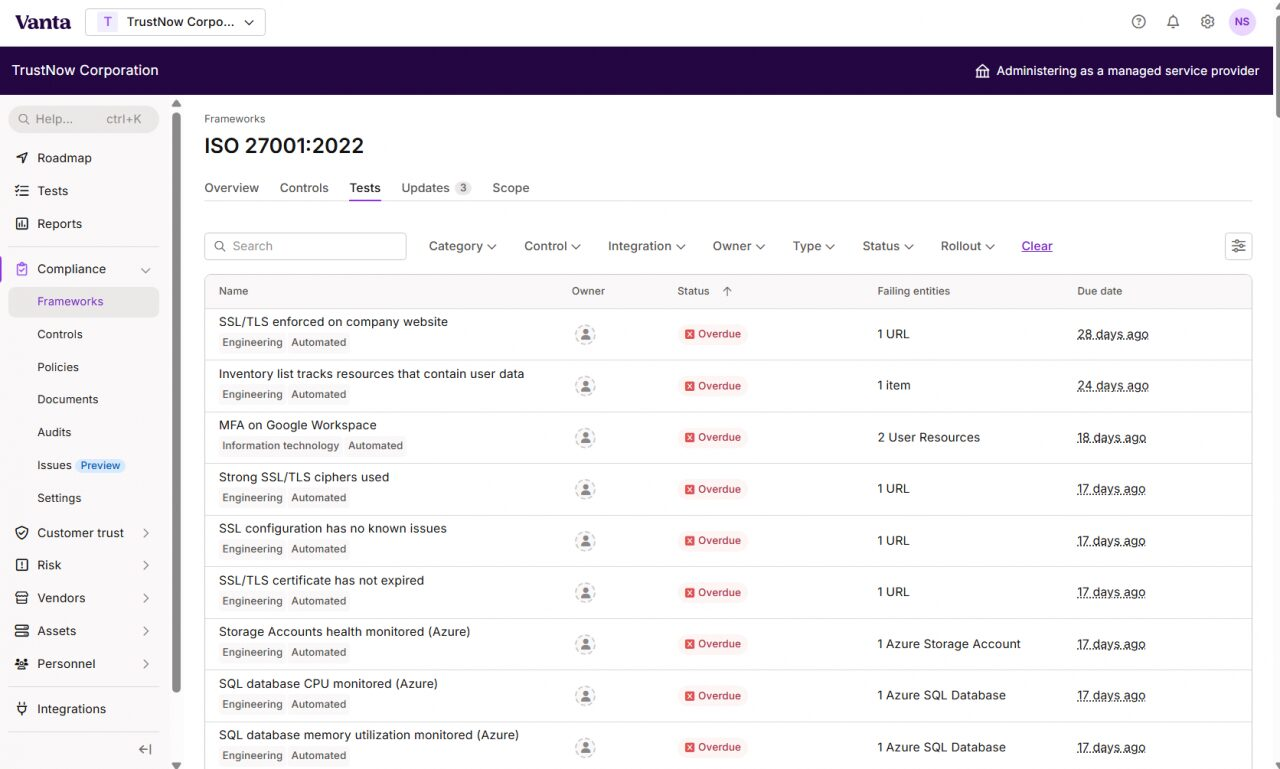The width and height of the screenshot is (1280, 769).
Task: Click the Integrations plug icon
Action: coord(22,709)
